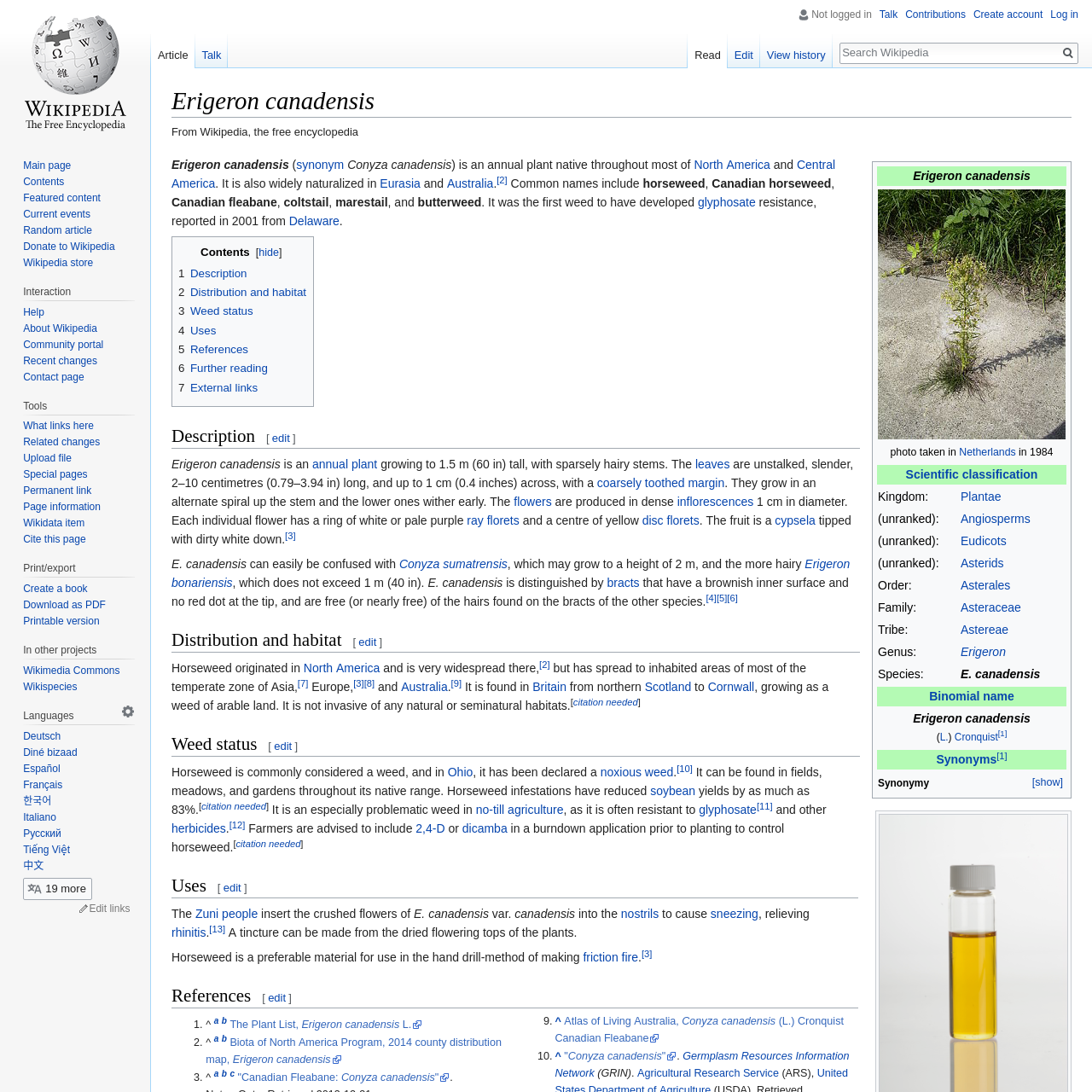Open What links here tool
The image size is (1092, 1092).
pyautogui.click(x=58, y=426)
